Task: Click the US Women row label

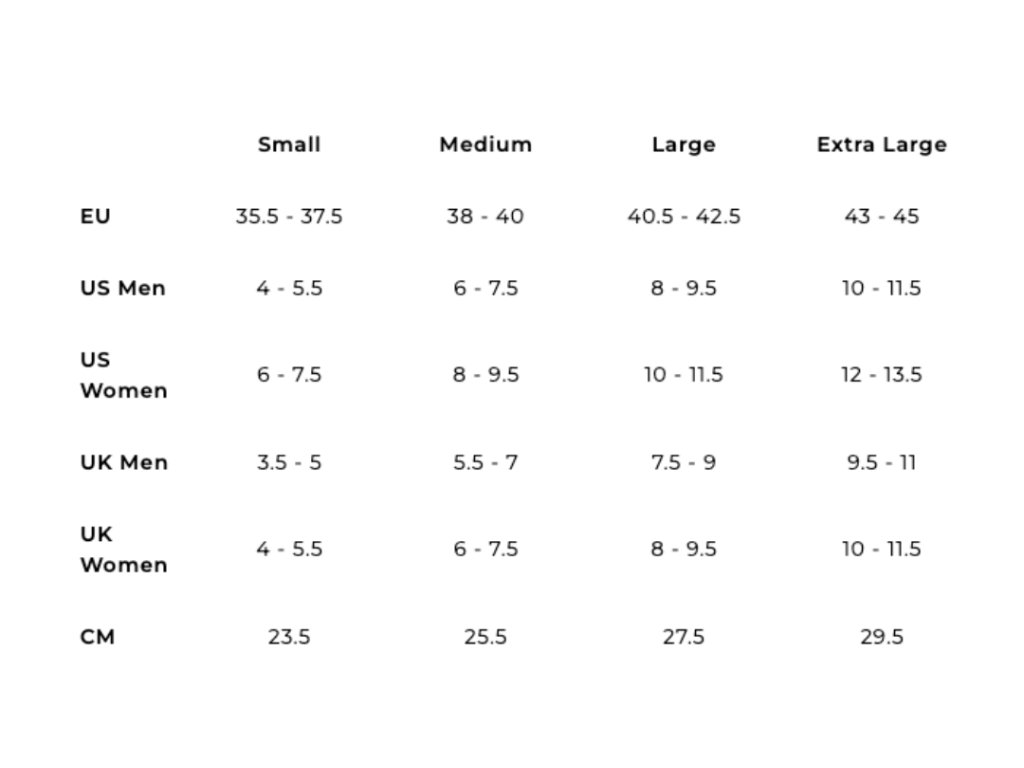Action: point(123,375)
